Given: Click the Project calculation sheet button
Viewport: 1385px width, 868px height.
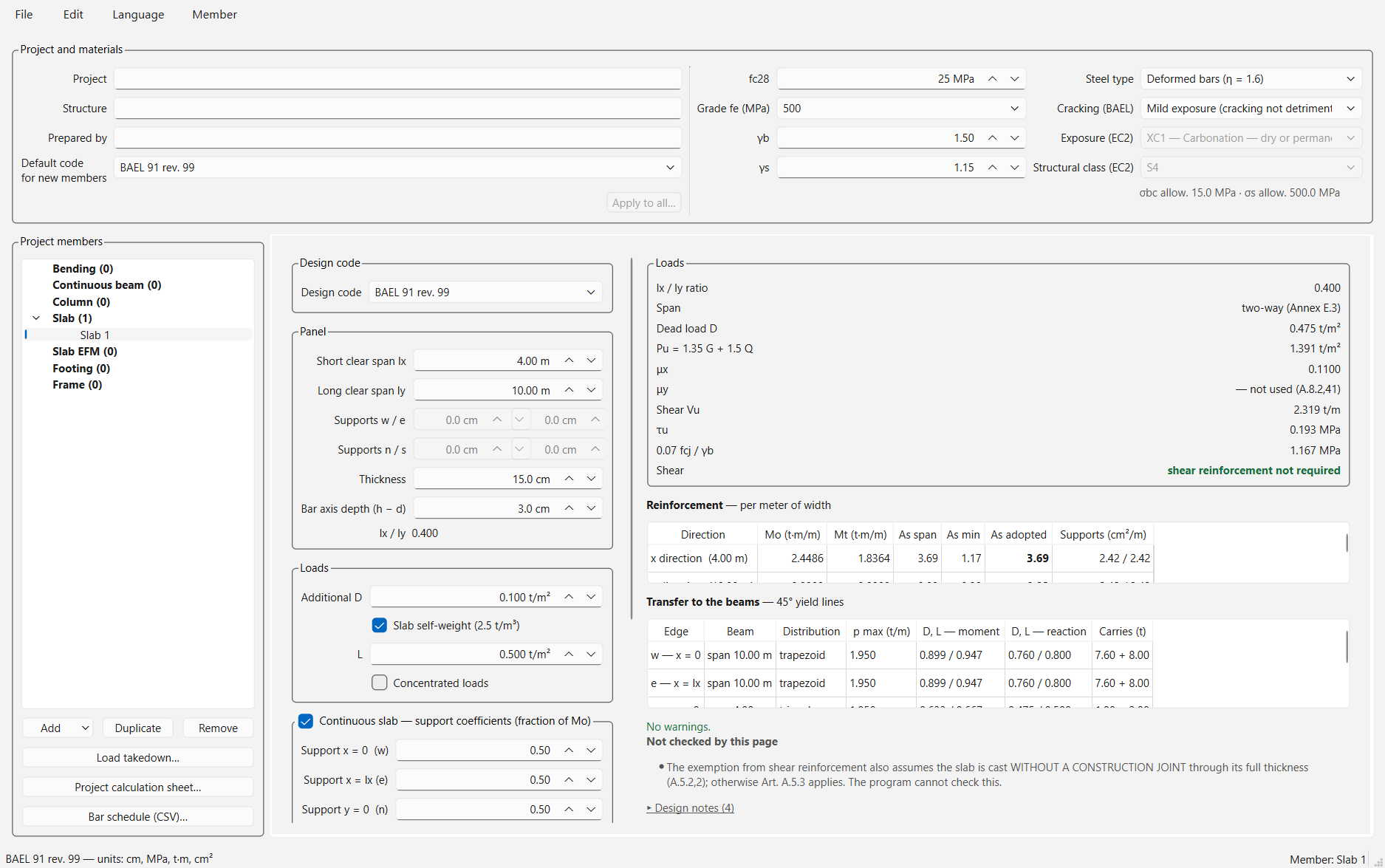Looking at the screenshot, I should [138, 787].
